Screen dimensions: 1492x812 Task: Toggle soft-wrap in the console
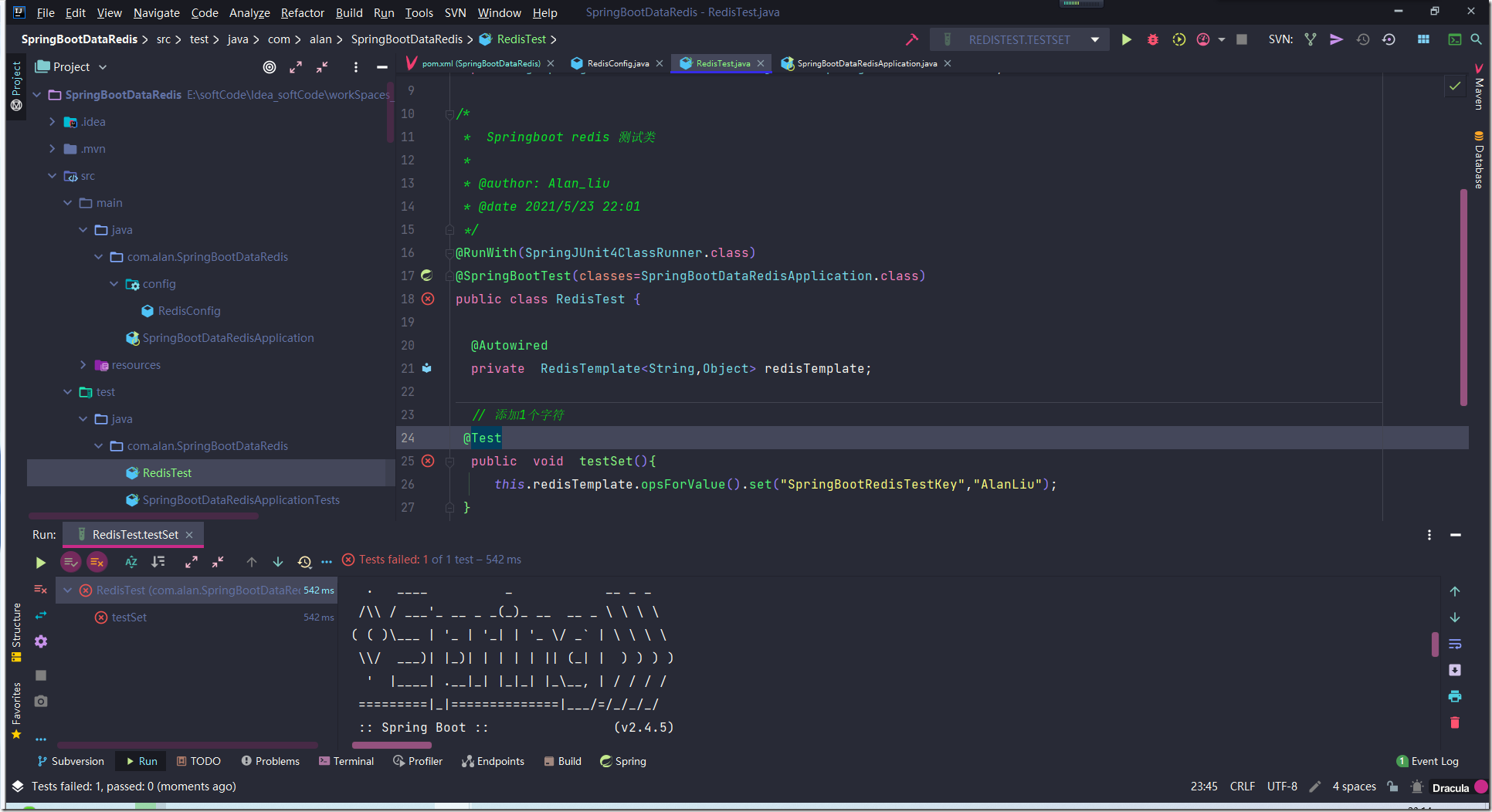click(x=1455, y=644)
